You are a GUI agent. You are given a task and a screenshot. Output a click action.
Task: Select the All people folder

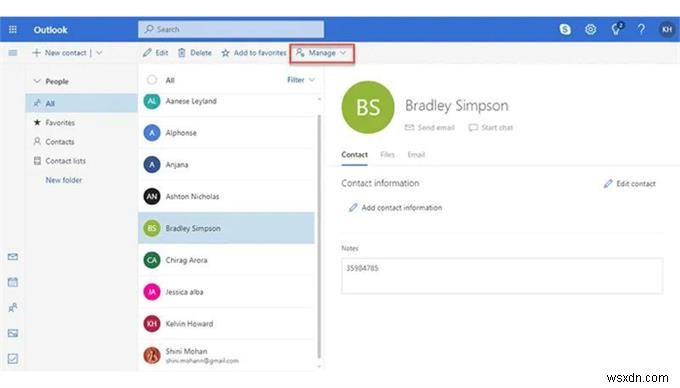pos(82,103)
